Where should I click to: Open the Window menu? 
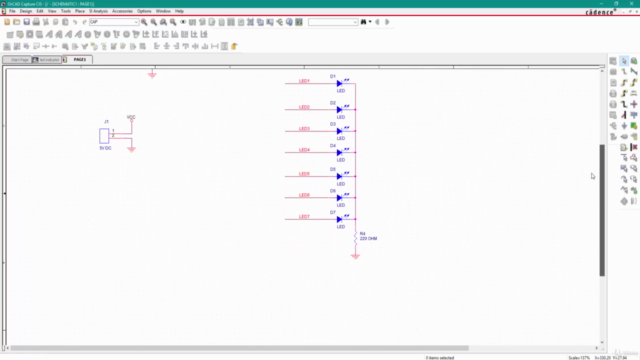163,11
